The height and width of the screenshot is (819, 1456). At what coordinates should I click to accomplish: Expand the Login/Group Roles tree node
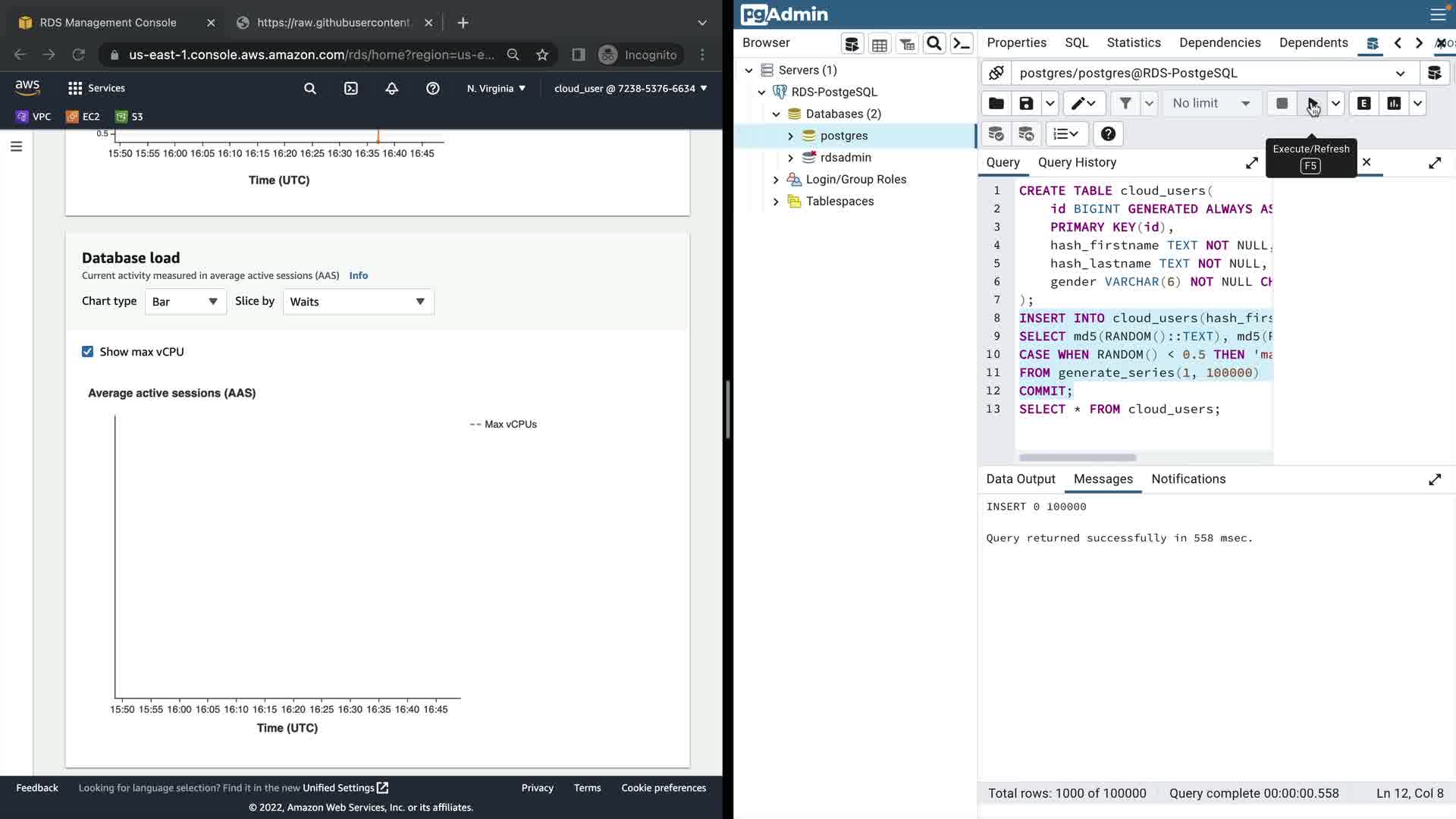click(776, 180)
